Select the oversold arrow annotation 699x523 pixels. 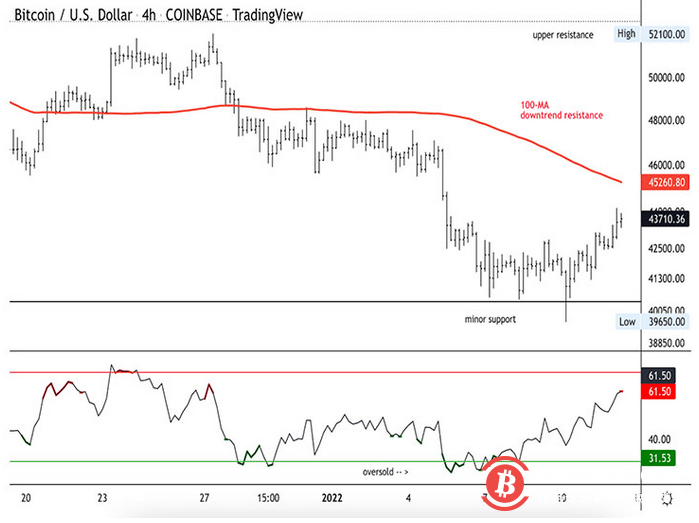point(386,470)
